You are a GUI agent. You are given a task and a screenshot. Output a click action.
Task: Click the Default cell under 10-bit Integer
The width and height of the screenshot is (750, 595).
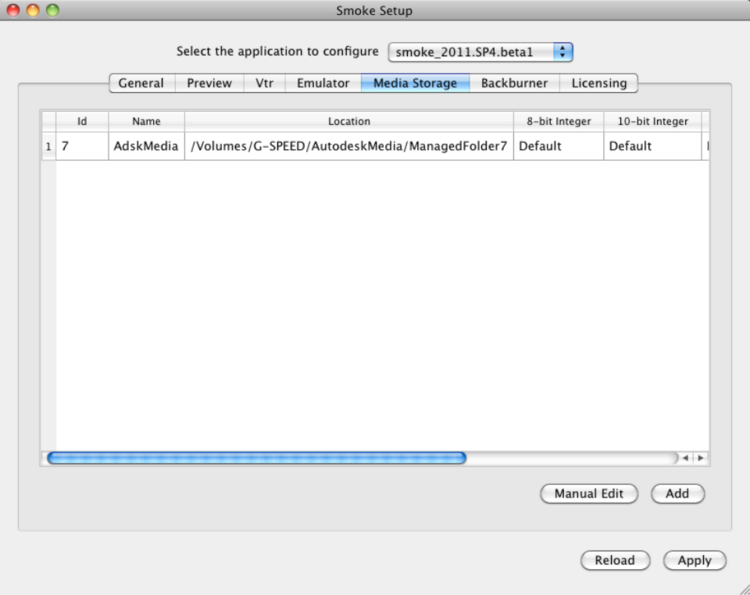point(653,146)
